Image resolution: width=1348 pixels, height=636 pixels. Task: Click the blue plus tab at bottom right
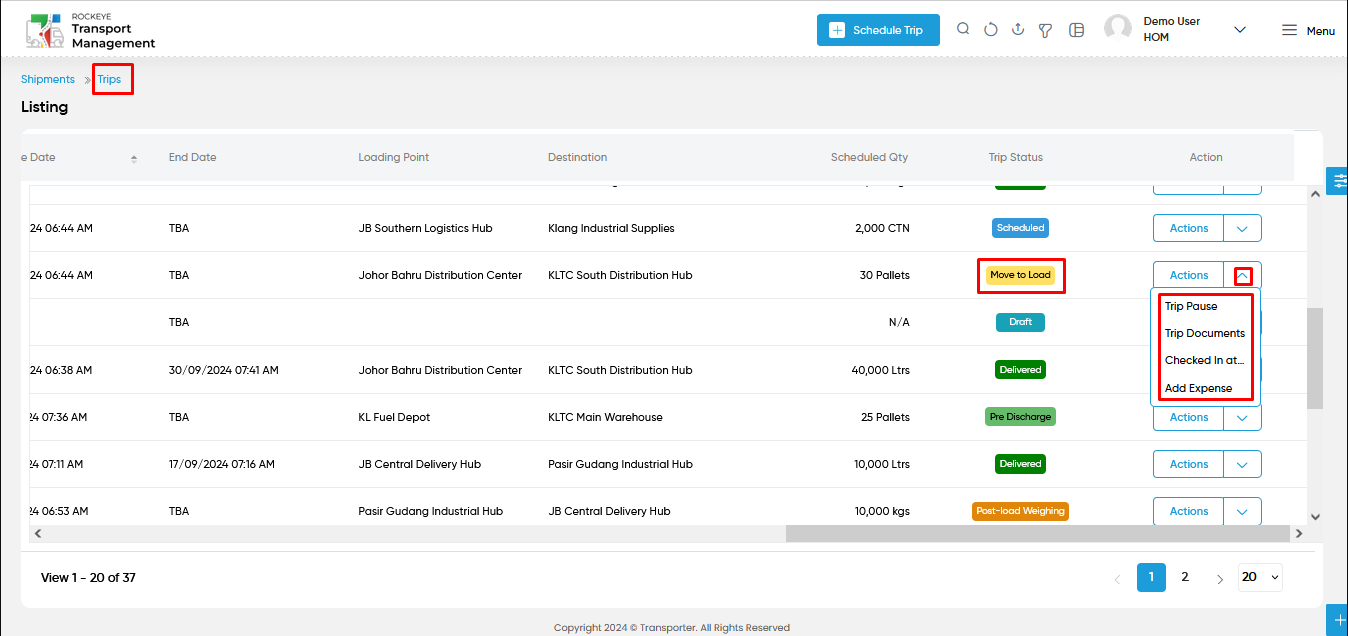[x=1338, y=620]
